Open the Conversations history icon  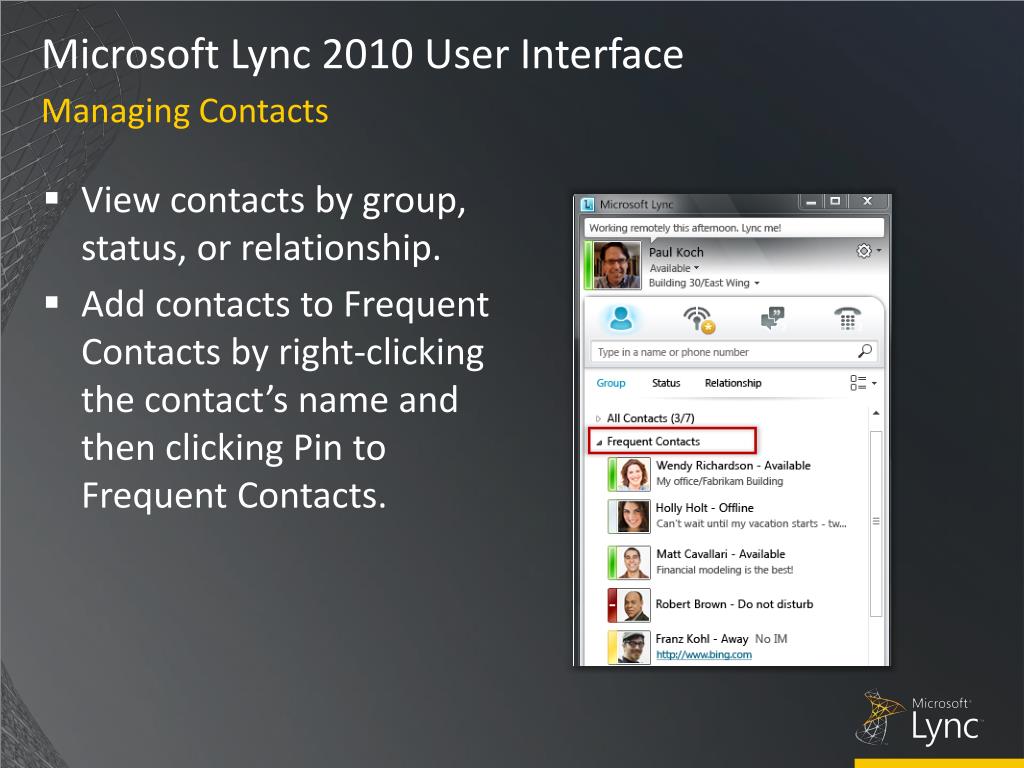[773, 319]
